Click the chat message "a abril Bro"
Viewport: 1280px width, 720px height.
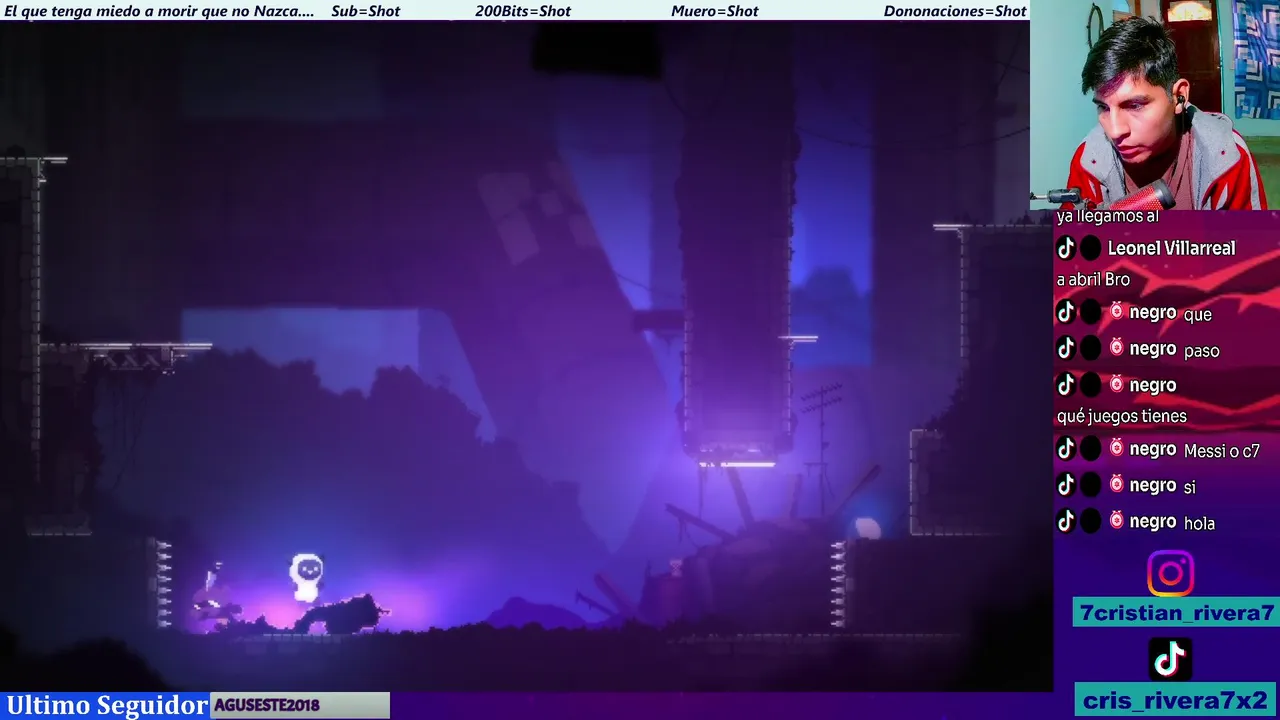click(1093, 280)
